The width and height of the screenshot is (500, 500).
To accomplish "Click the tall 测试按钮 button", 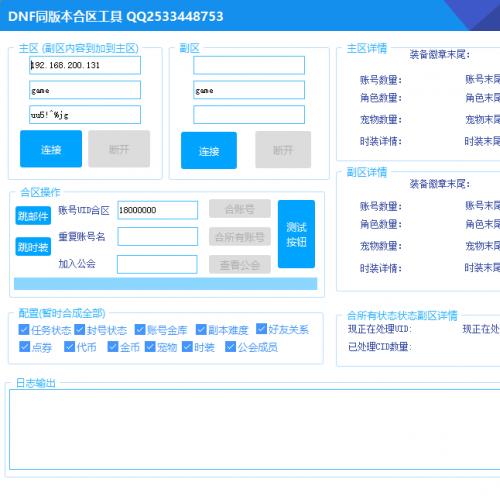I will click(x=296, y=234).
